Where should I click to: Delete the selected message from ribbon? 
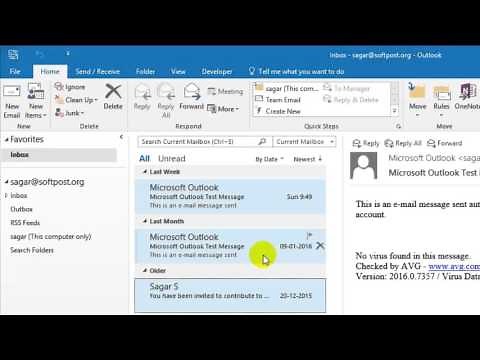113,97
